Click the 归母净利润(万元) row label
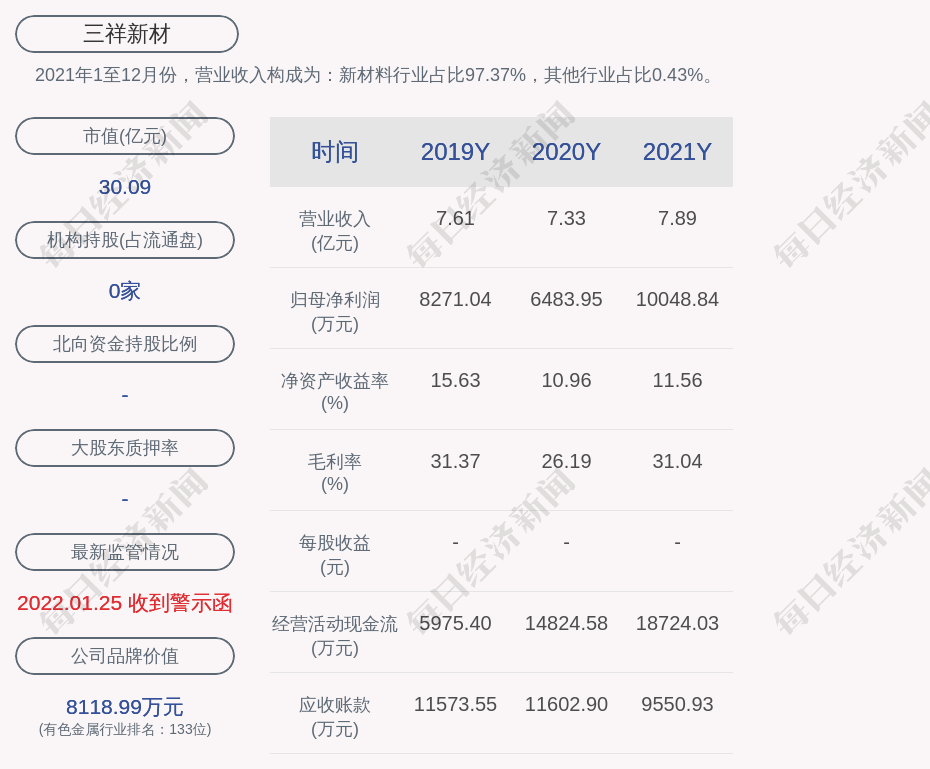Image resolution: width=930 pixels, height=769 pixels. pyautogui.click(x=335, y=312)
